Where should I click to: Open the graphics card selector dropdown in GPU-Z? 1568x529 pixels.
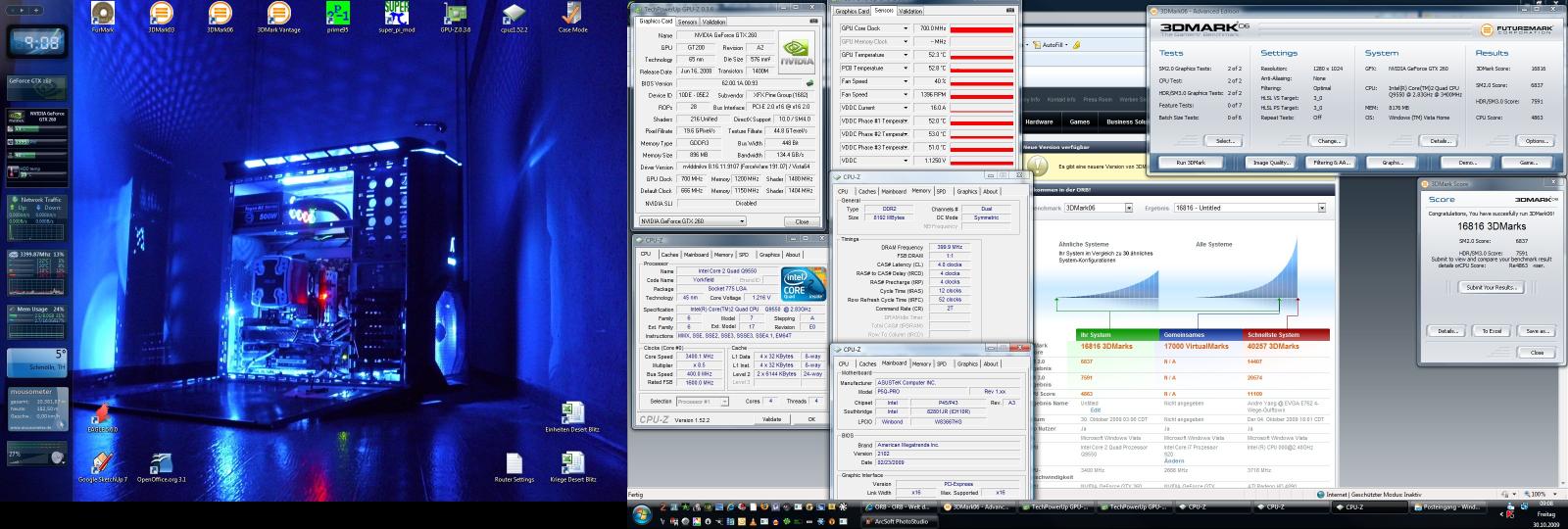pos(692,221)
